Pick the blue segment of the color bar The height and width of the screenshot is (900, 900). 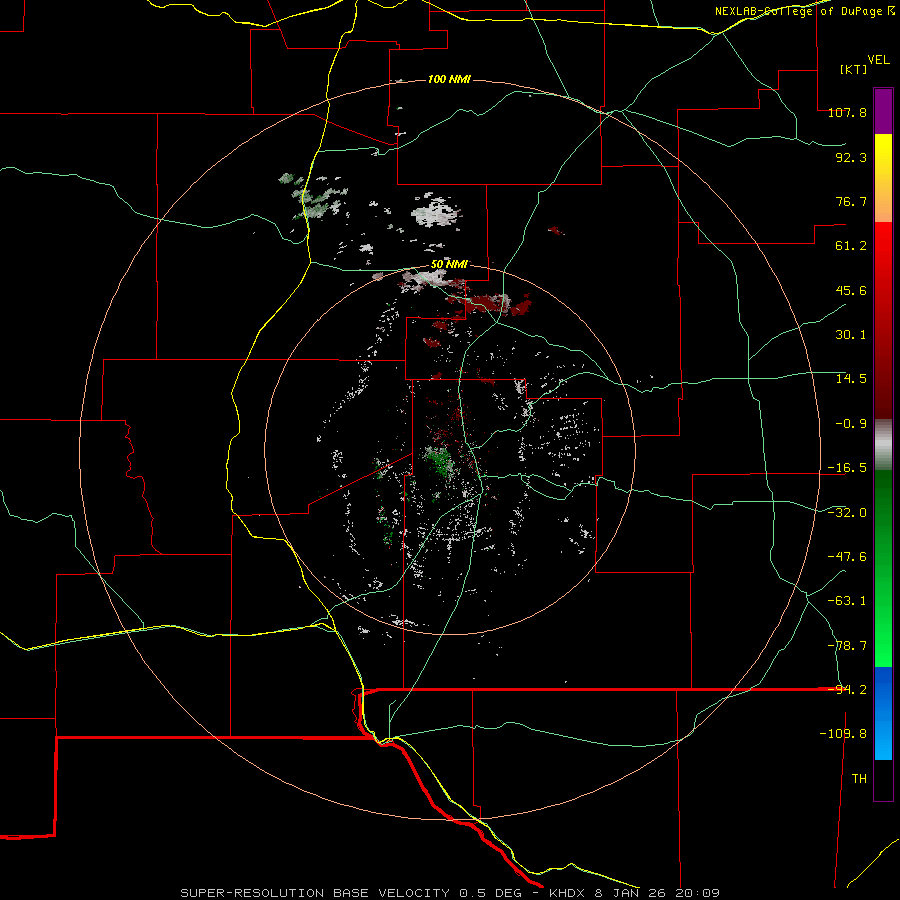pyautogui.click(x=883, y=713)
